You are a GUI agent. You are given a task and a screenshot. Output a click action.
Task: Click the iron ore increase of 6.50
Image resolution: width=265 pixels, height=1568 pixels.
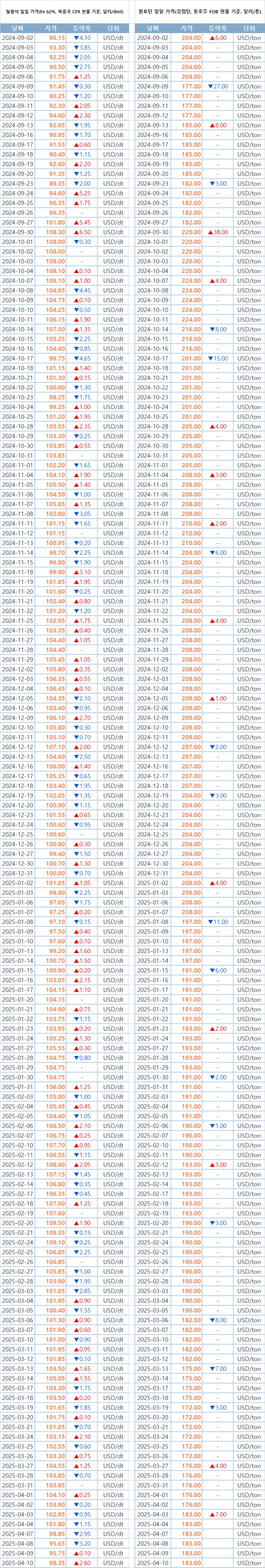(x=82, y=232)
